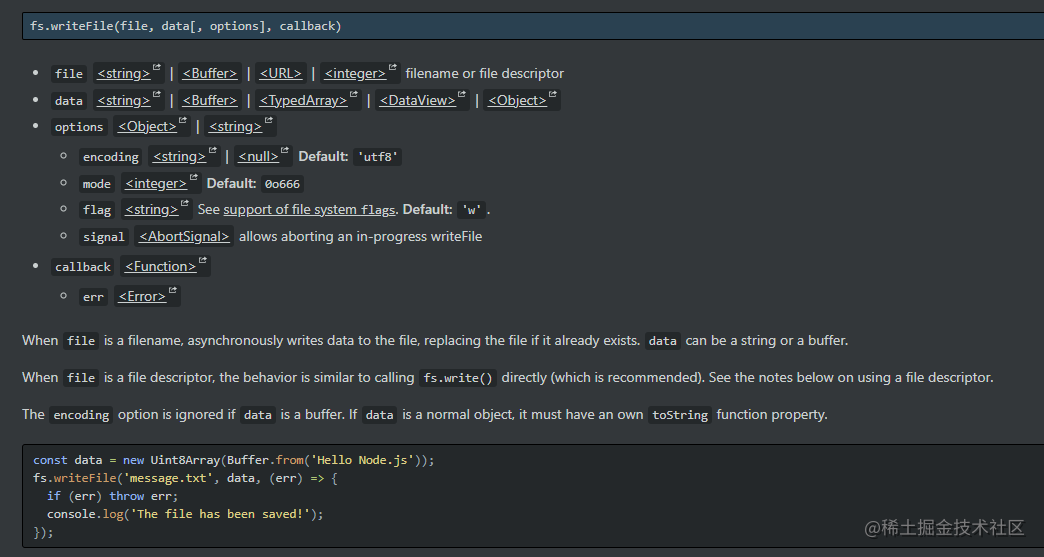Click the console.log 'The file has been saved!' line
The height and width of the screenshot is (557, 1044).
[185, 514]
